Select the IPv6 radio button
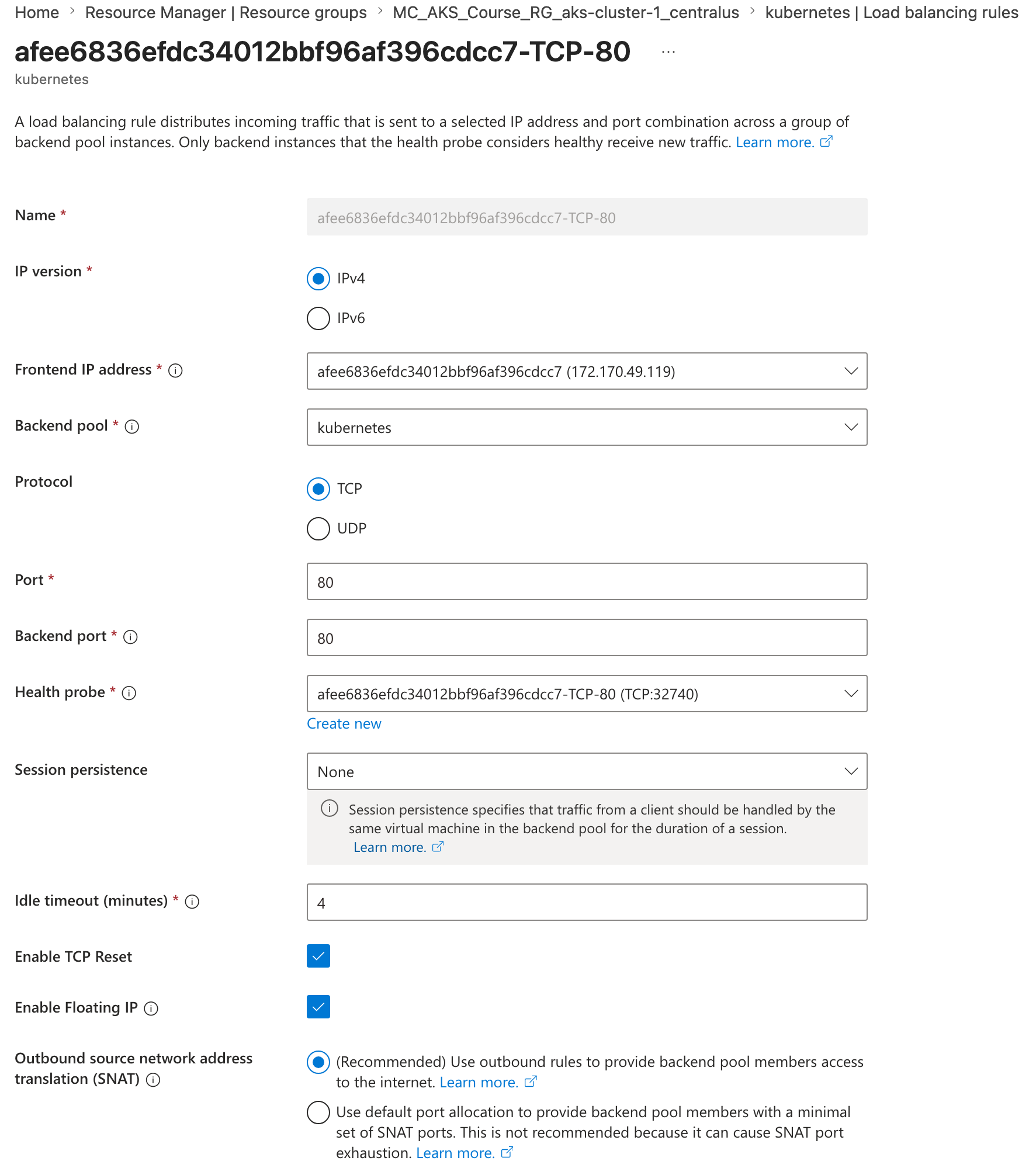 tap(318, 318)
